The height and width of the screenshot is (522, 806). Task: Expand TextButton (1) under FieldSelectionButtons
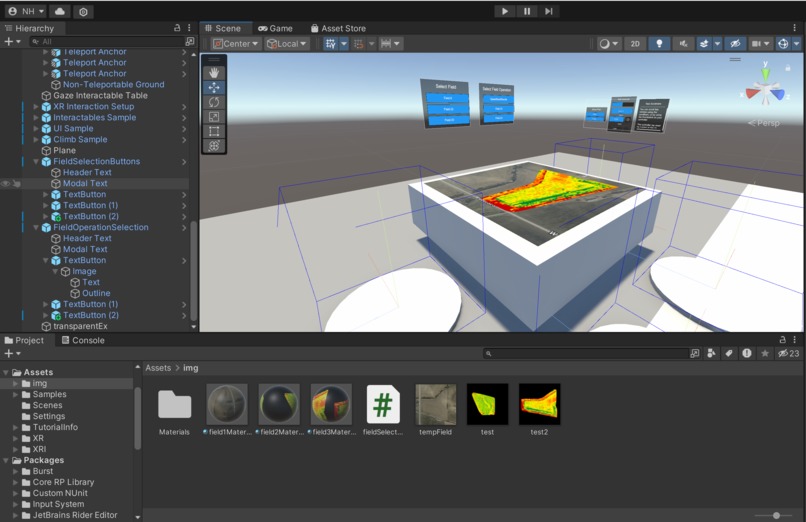(x=45, y=205)
